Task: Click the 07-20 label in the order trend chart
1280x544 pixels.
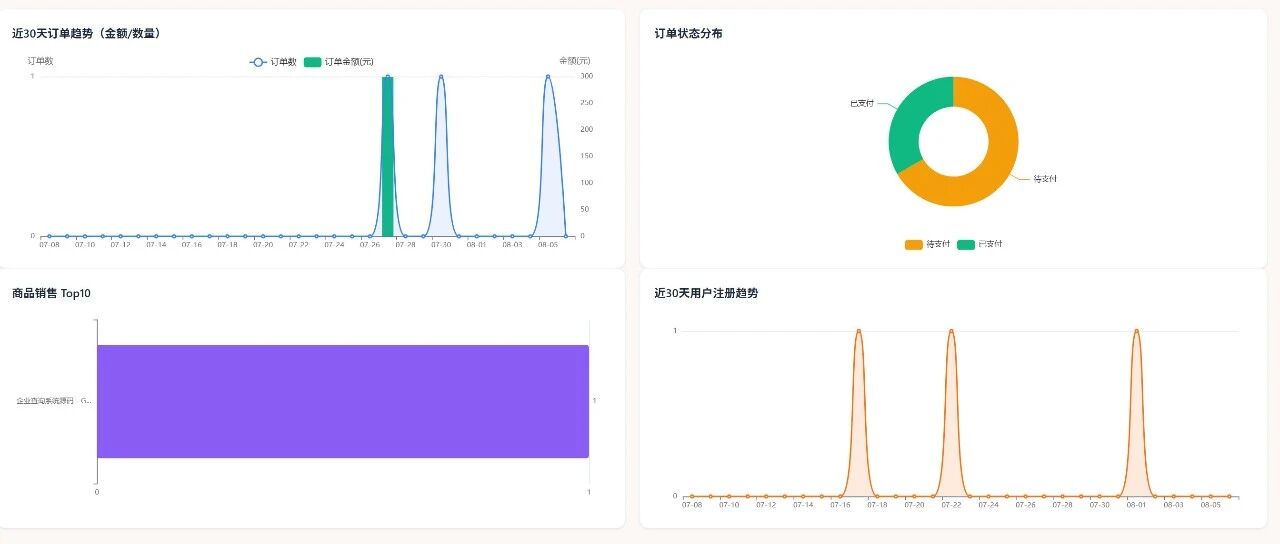Action: (x=263, y=244)
